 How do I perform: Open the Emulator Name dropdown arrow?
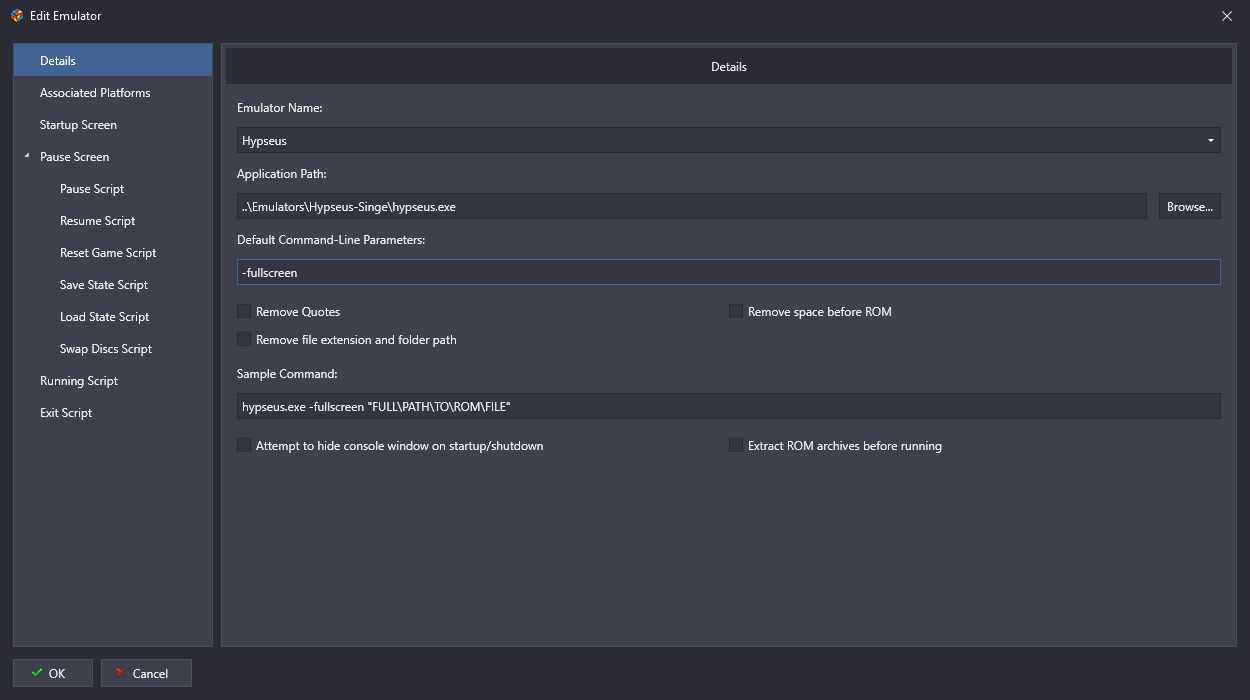coord(1211,141)
